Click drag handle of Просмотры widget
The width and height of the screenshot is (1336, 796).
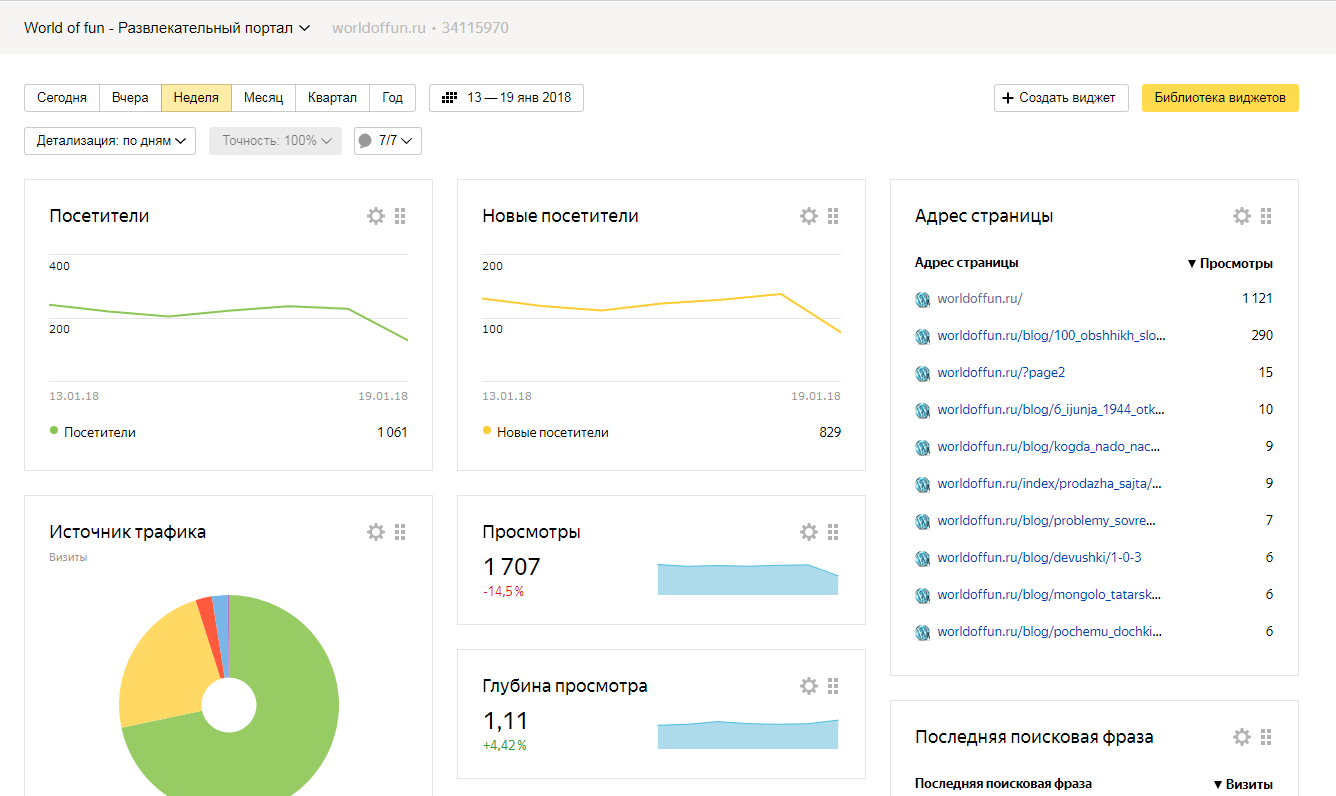coord(833,532)
